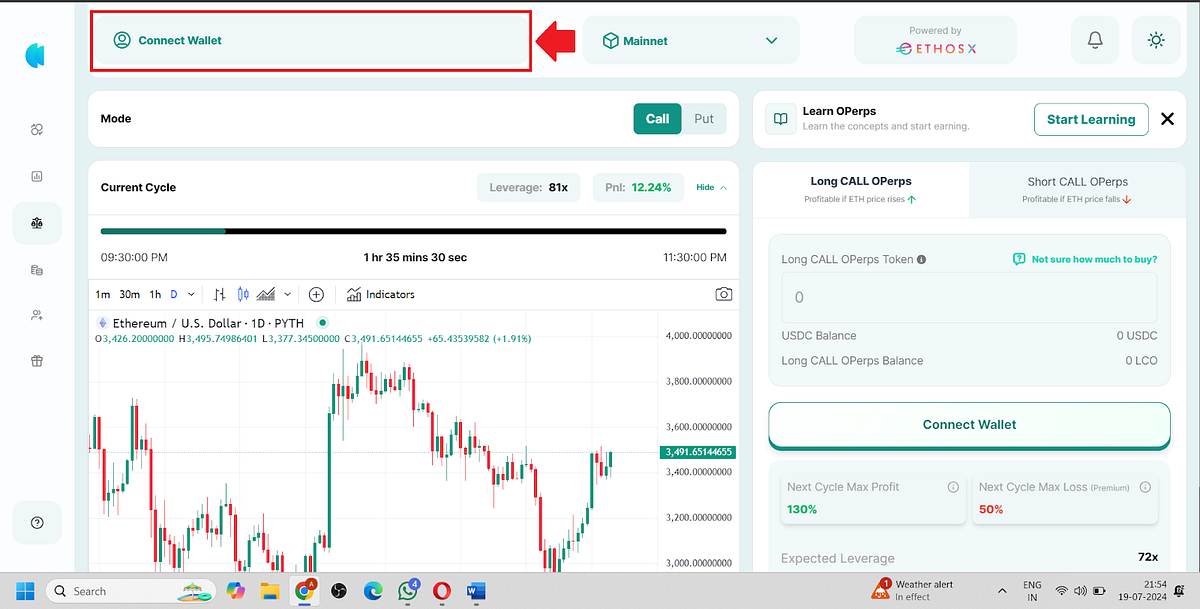Click the rewards gift icon in the sidebar
This screenshot has height=609, width=1200.
pos(37,360)
